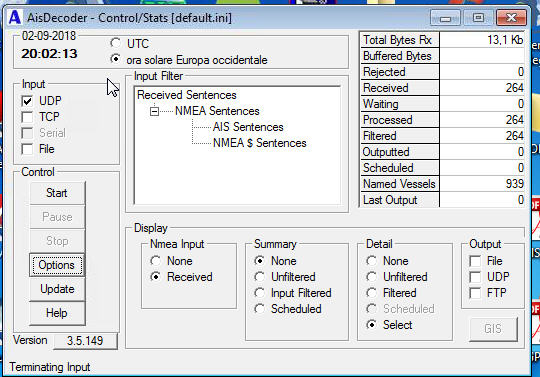
Task: Click the Named Vessels value 939
Action: 482,184
